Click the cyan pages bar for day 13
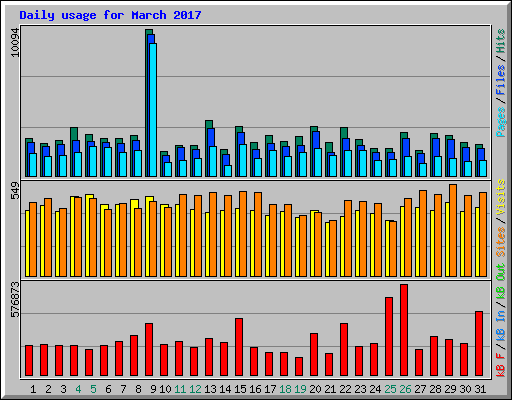Screen dimensions: 512x400 213,161
